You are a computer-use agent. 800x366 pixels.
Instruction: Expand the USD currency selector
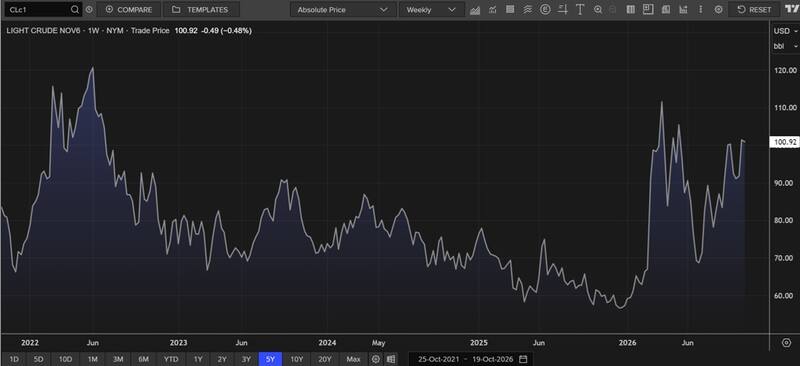(785, 31)
